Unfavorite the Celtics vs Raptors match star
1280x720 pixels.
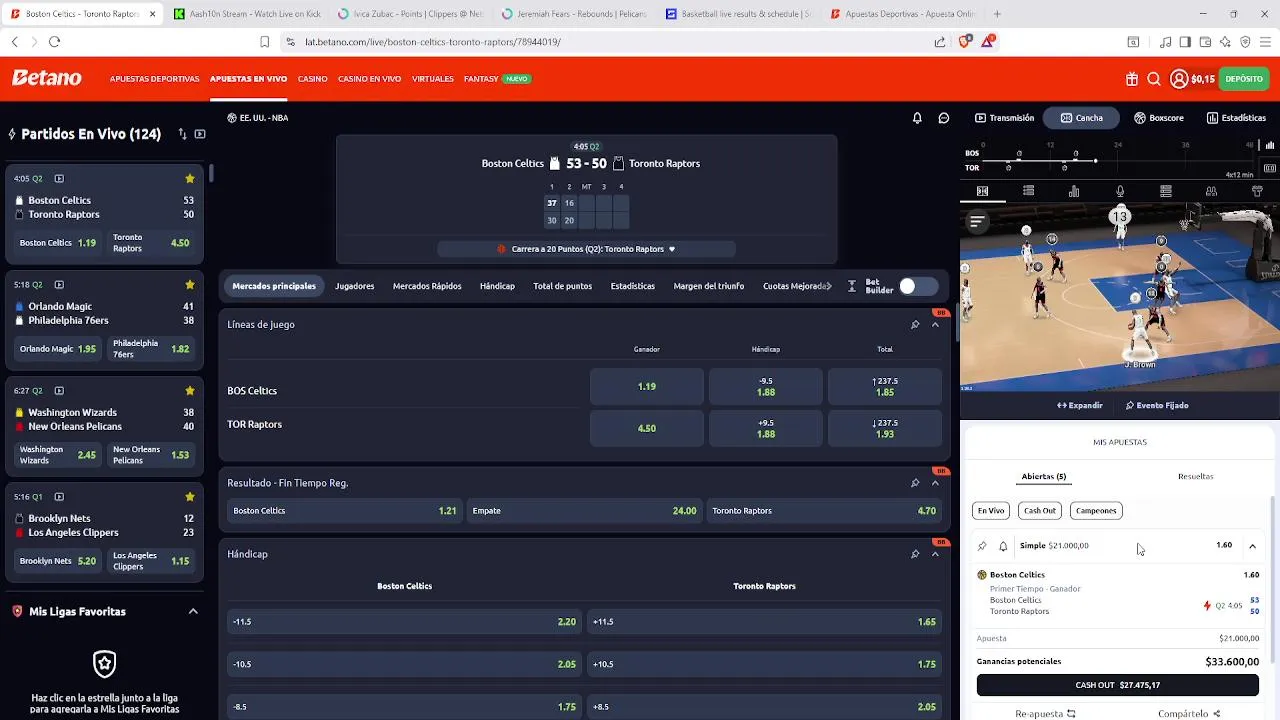click(190, 178)
